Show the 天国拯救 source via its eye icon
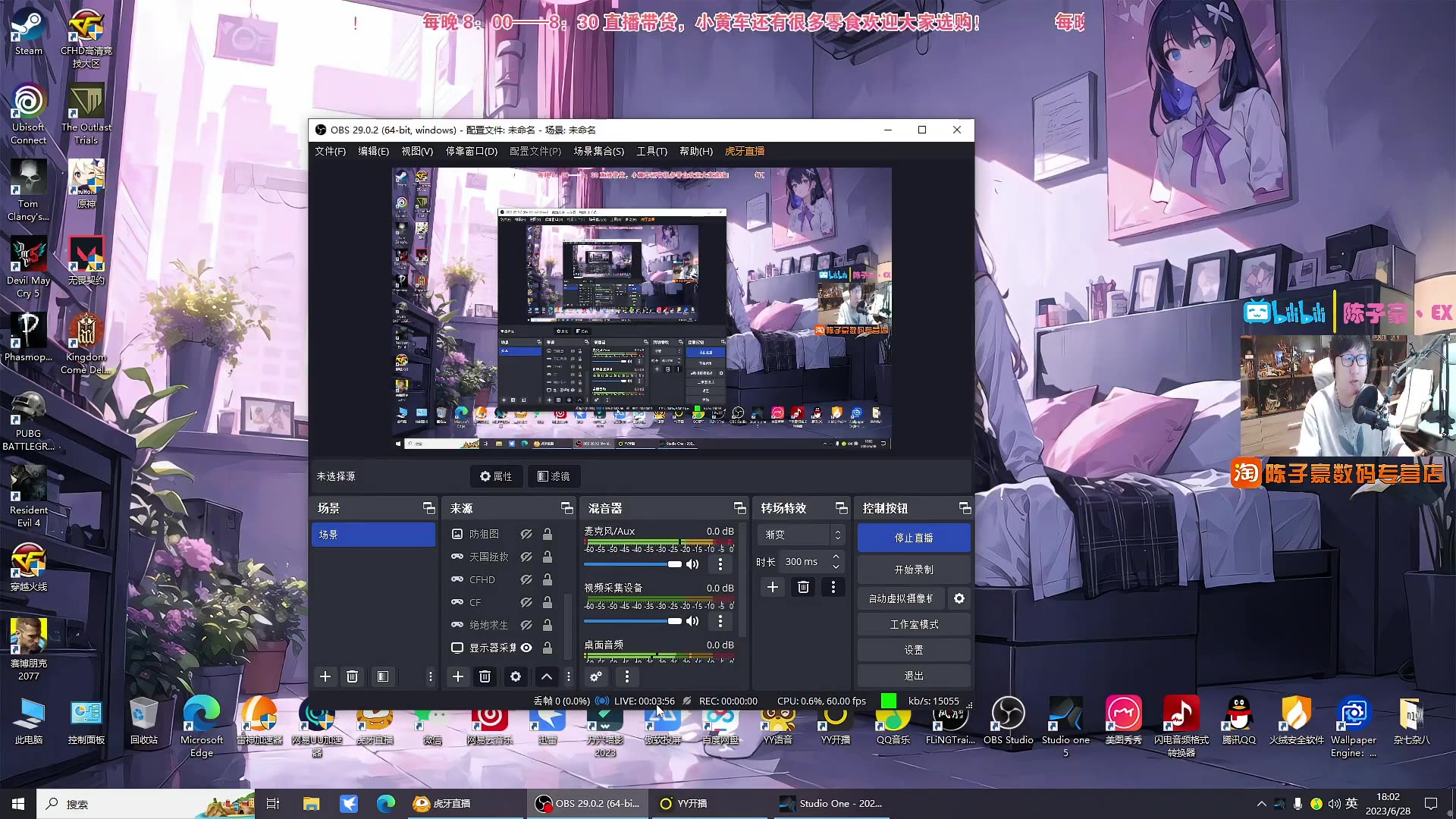 coord(526,557)
